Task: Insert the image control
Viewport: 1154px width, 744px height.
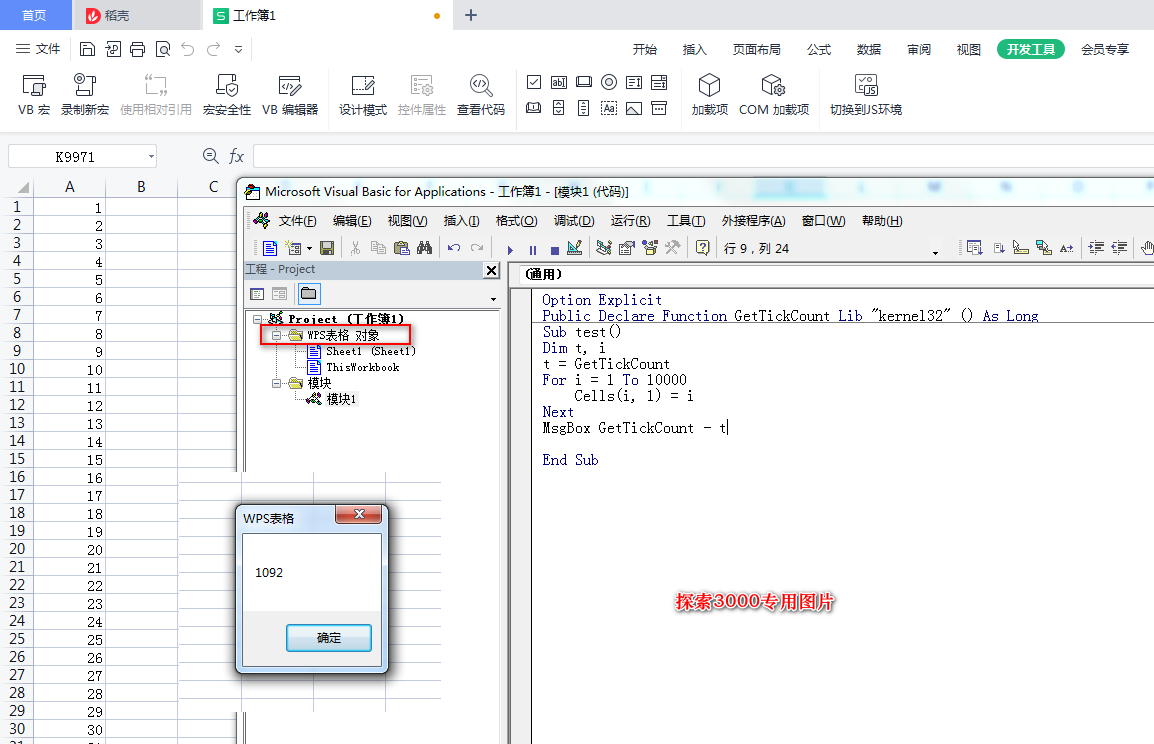Action: pyautogui.click(x=634, y=108)
